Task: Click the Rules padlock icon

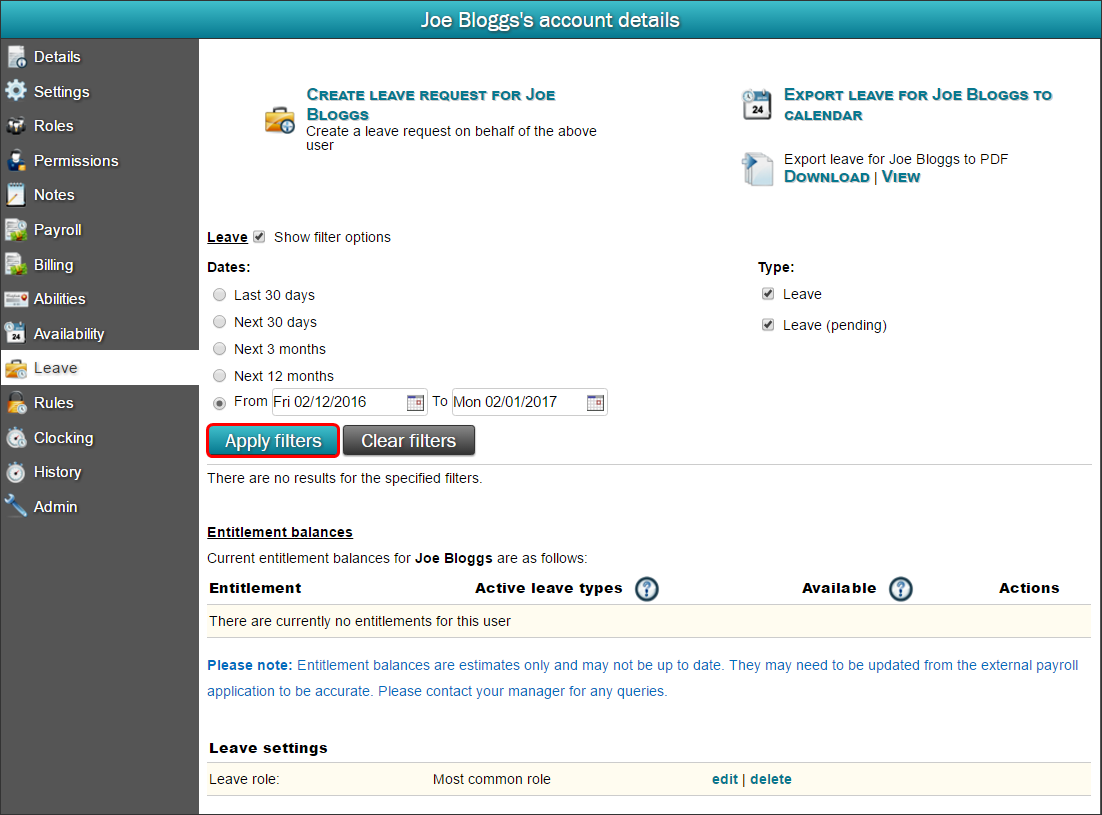Action: click(x=16, y=403)
